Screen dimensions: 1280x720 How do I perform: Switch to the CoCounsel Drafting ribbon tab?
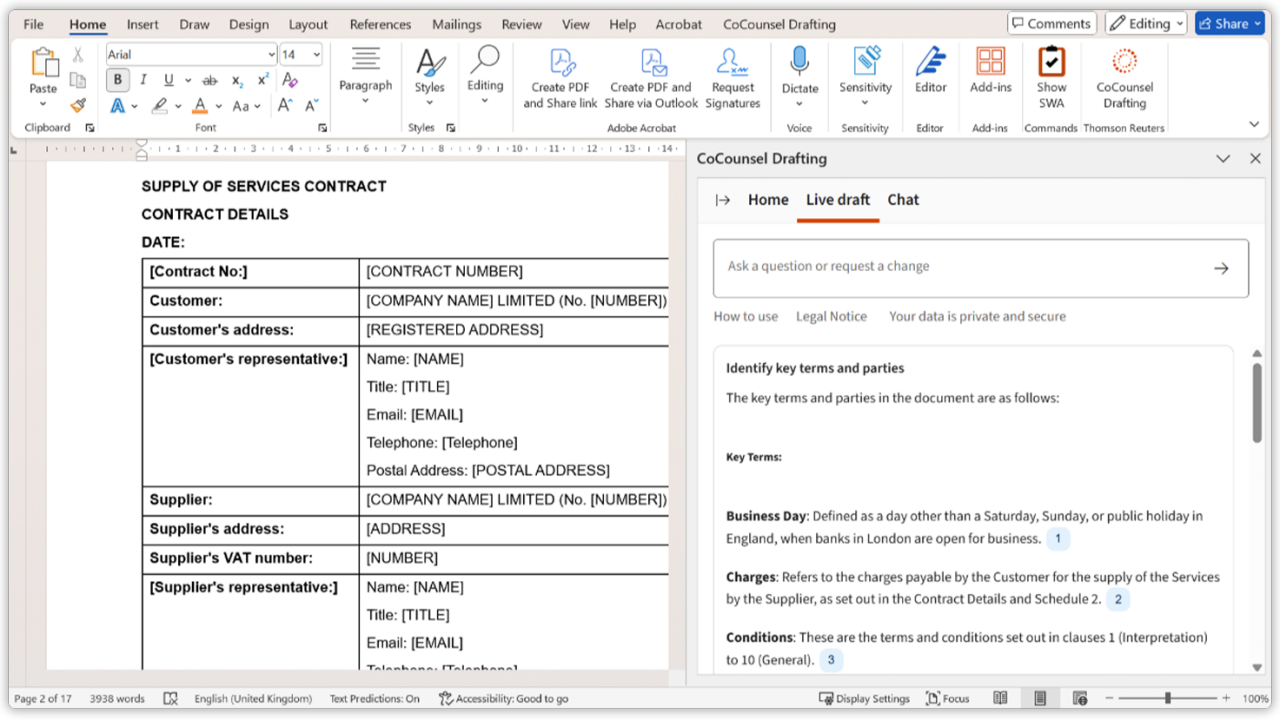pyautogui.click(x=778, y=24)
